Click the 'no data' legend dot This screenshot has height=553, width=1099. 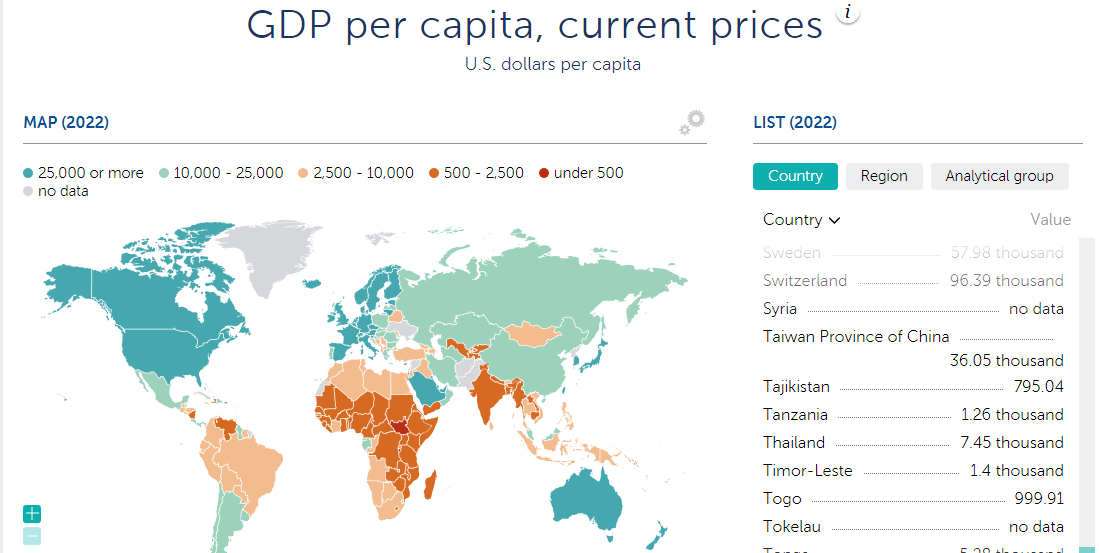click(x=29, y=192)
